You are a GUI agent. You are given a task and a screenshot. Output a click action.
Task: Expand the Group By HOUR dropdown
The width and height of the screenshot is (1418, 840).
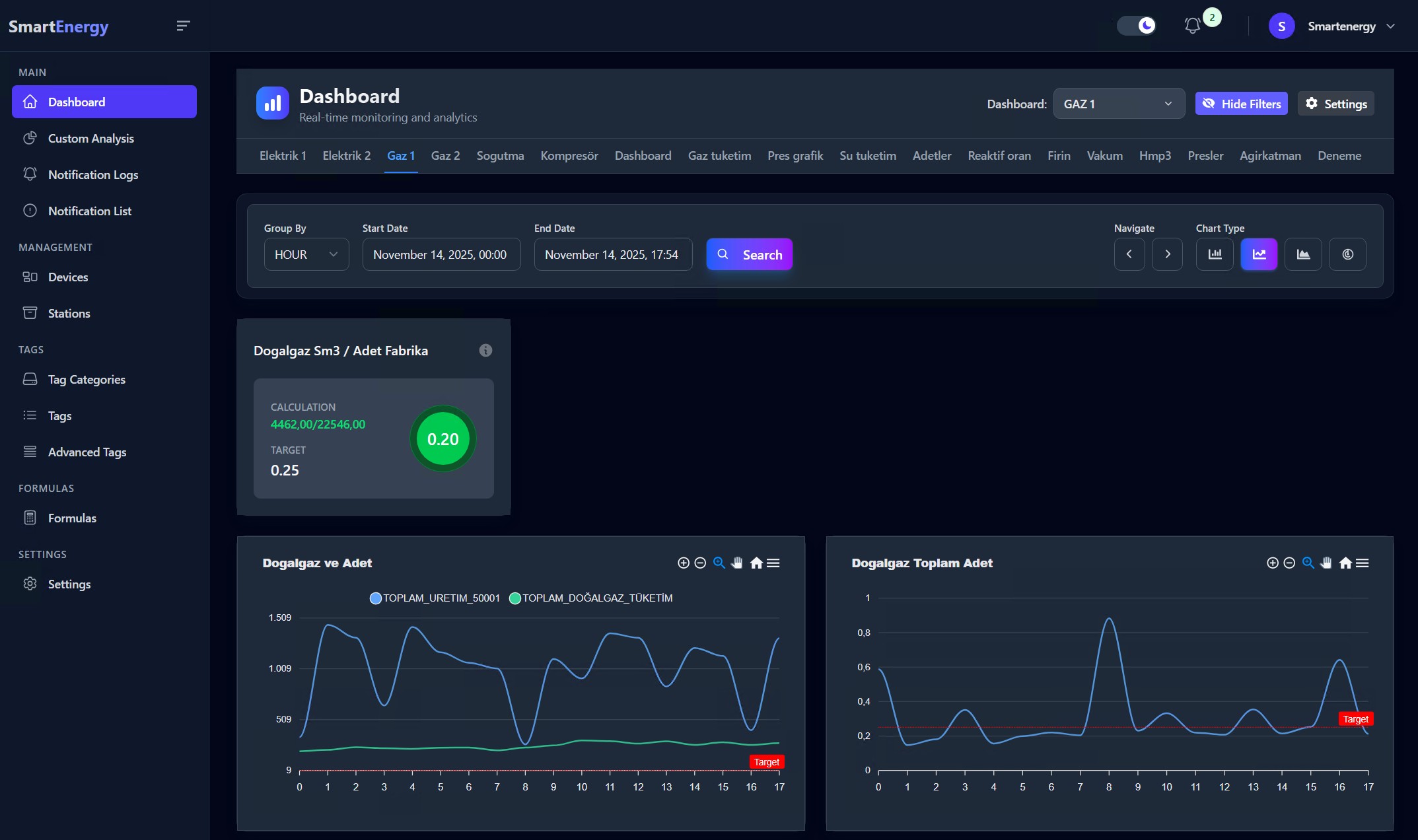306,254
